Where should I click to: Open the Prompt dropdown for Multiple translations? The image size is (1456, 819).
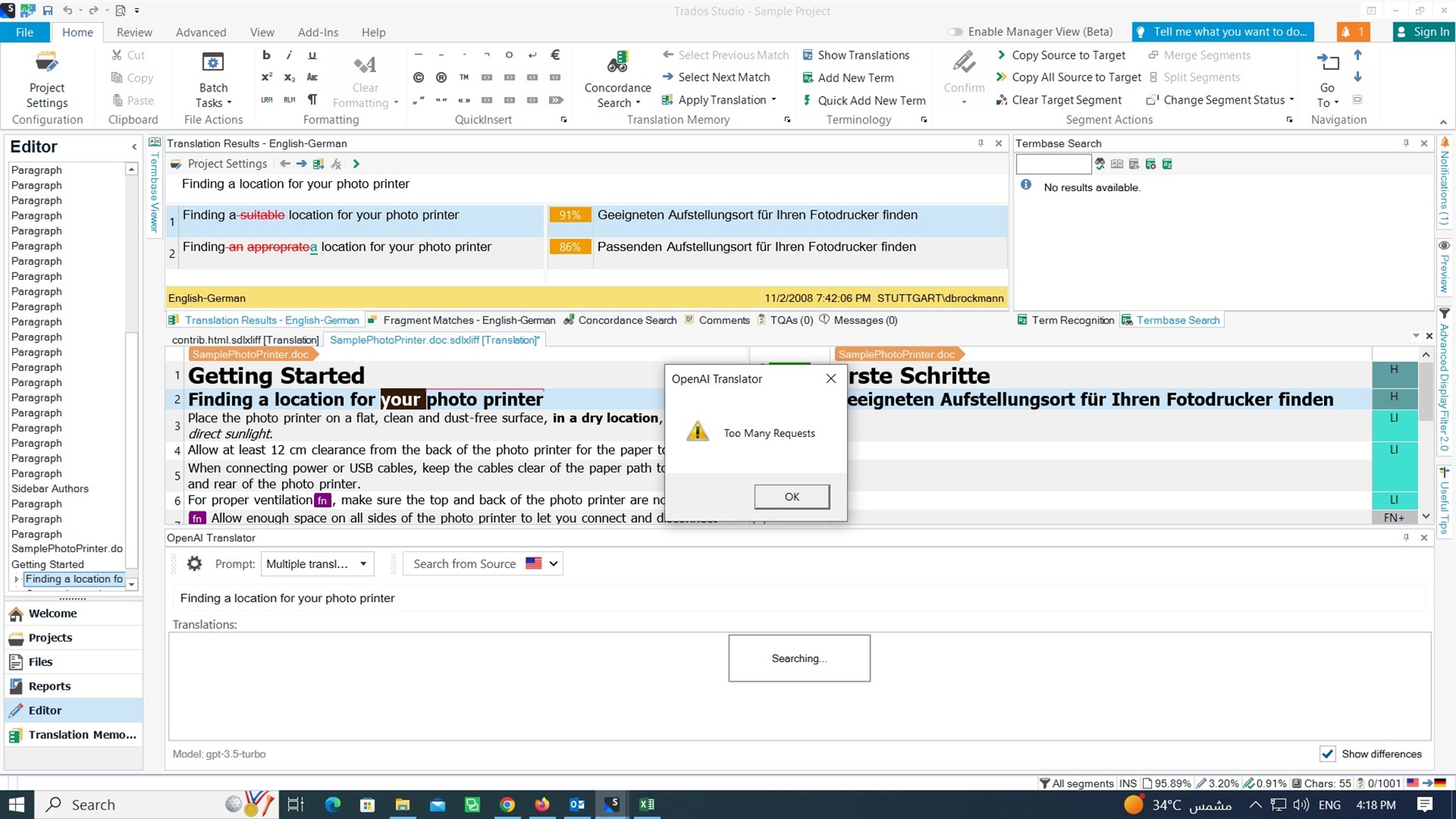363,564
